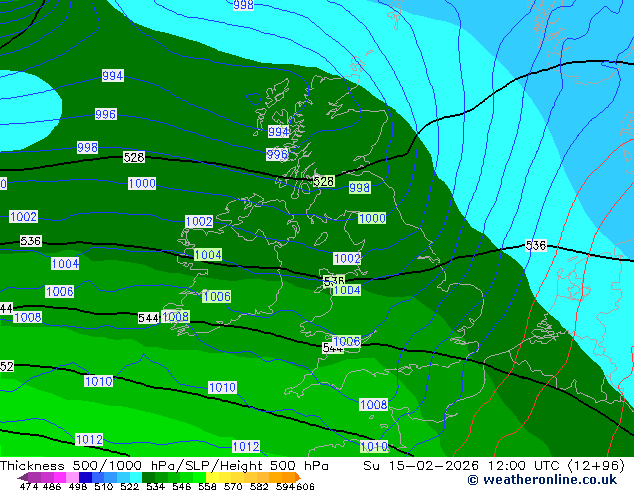Click the legend value '510'
Image resolution: width=634 pixels, height=490 pixels.
click(x=104, y=486)
